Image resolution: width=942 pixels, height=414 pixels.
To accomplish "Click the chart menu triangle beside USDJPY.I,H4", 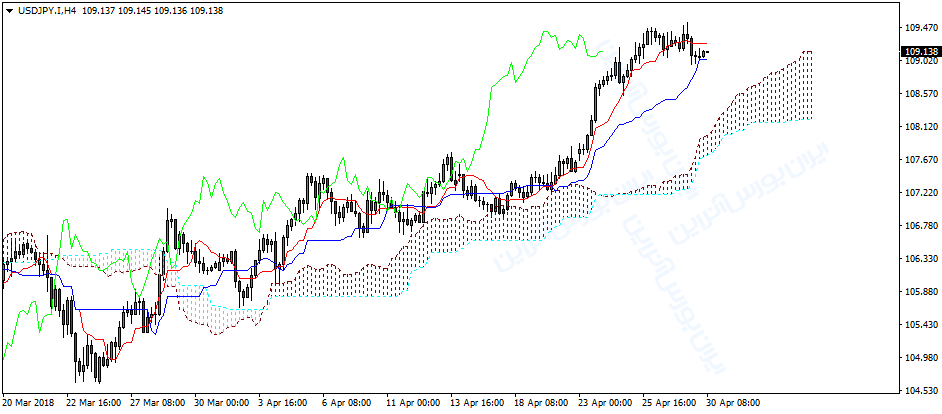I will point(8,11).
